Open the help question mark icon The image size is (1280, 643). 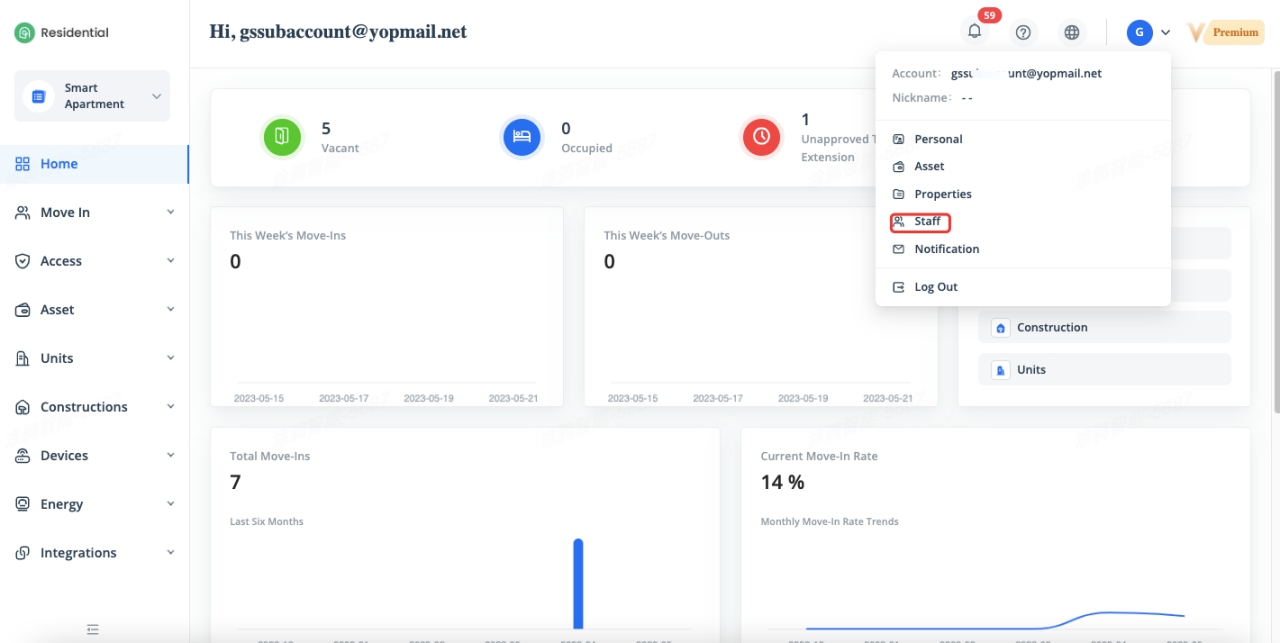[1023, 32]
